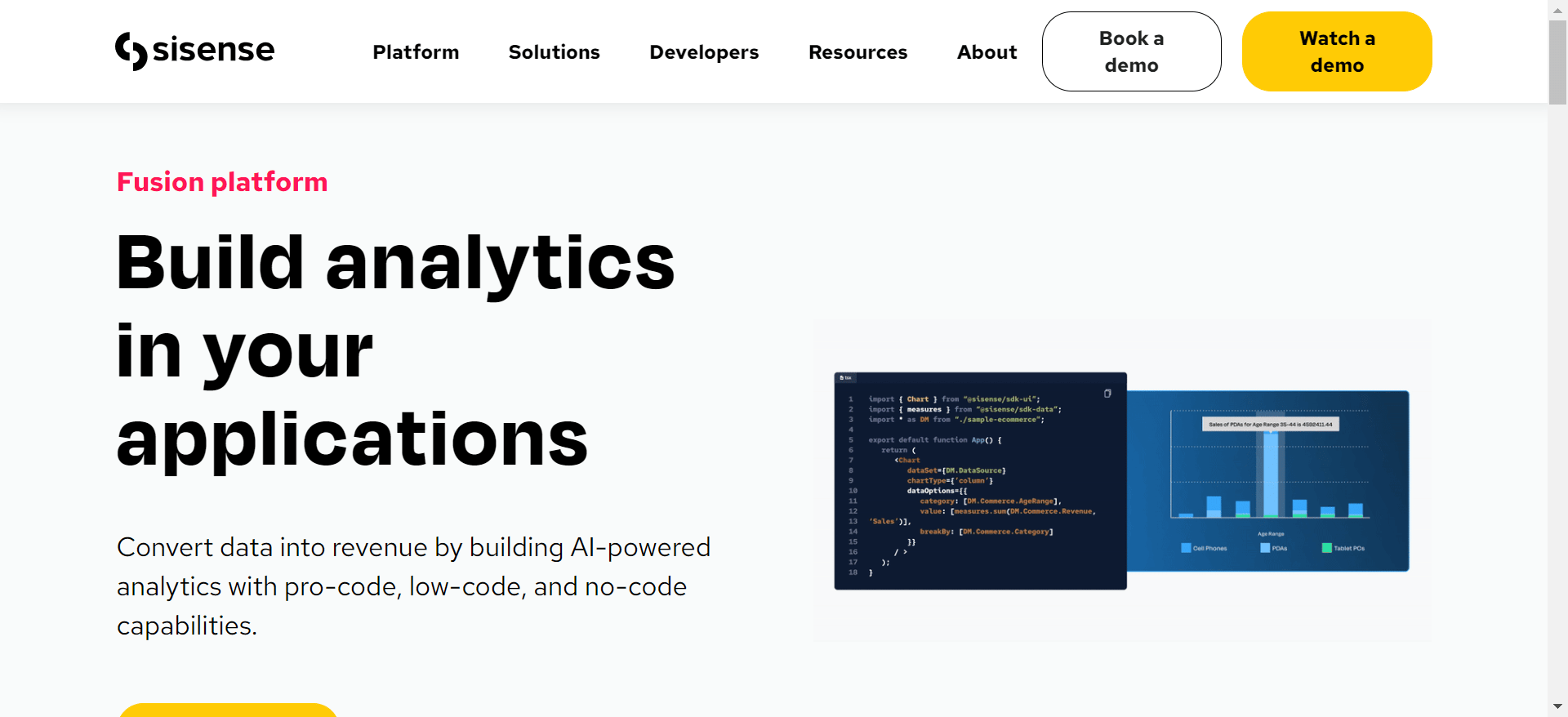The width and height of the screenshot is (1568, 717).
Task: Click the Cell Phones legend swatch
Action: point(1186,548)
